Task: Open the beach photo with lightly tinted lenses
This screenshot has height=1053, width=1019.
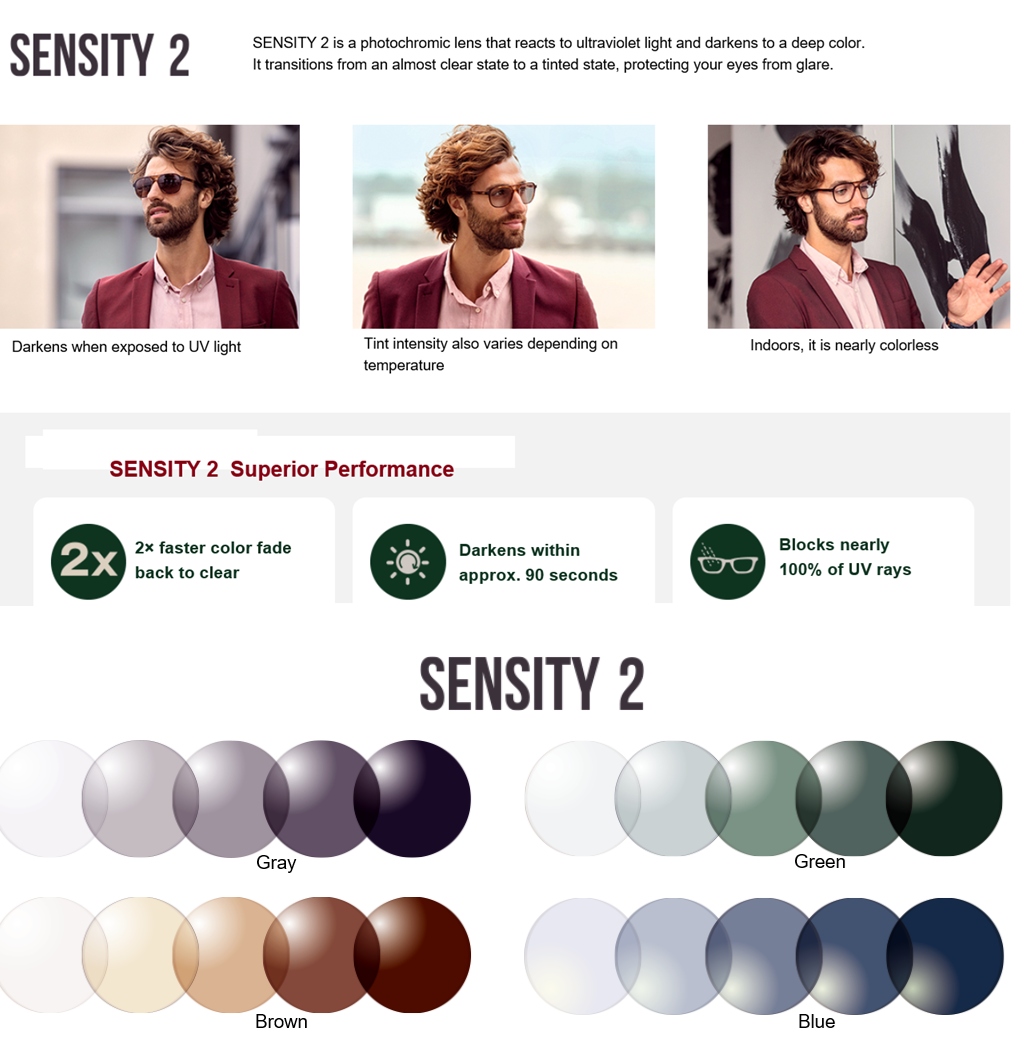Action: 504,226
